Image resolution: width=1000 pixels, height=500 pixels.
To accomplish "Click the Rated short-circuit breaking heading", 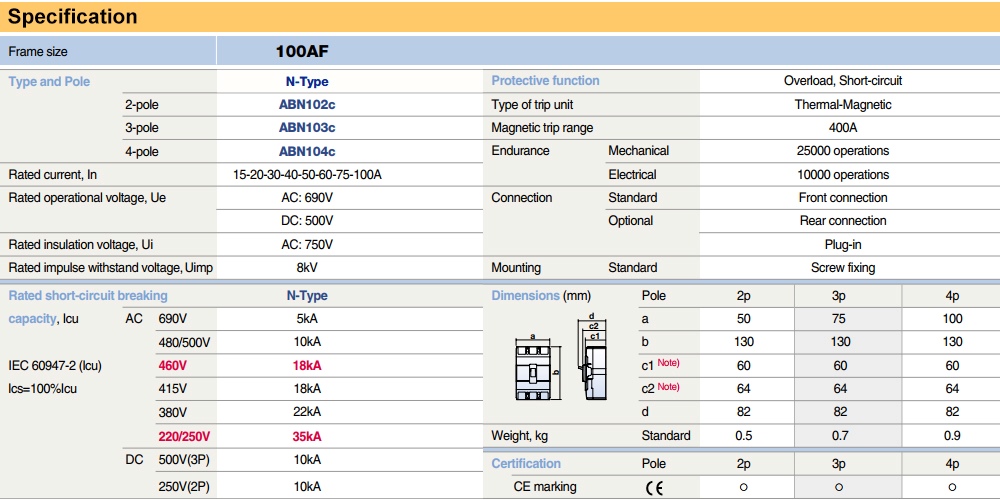I will 88,296.
